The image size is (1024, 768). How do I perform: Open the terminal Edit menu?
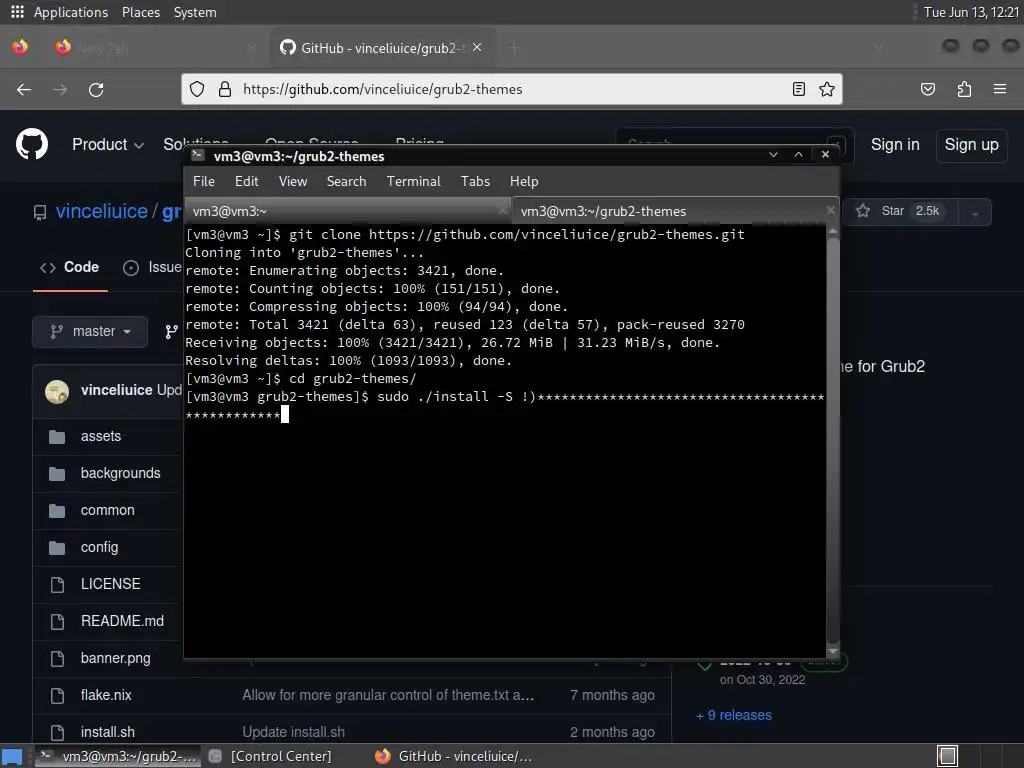[x=247, y=182]
